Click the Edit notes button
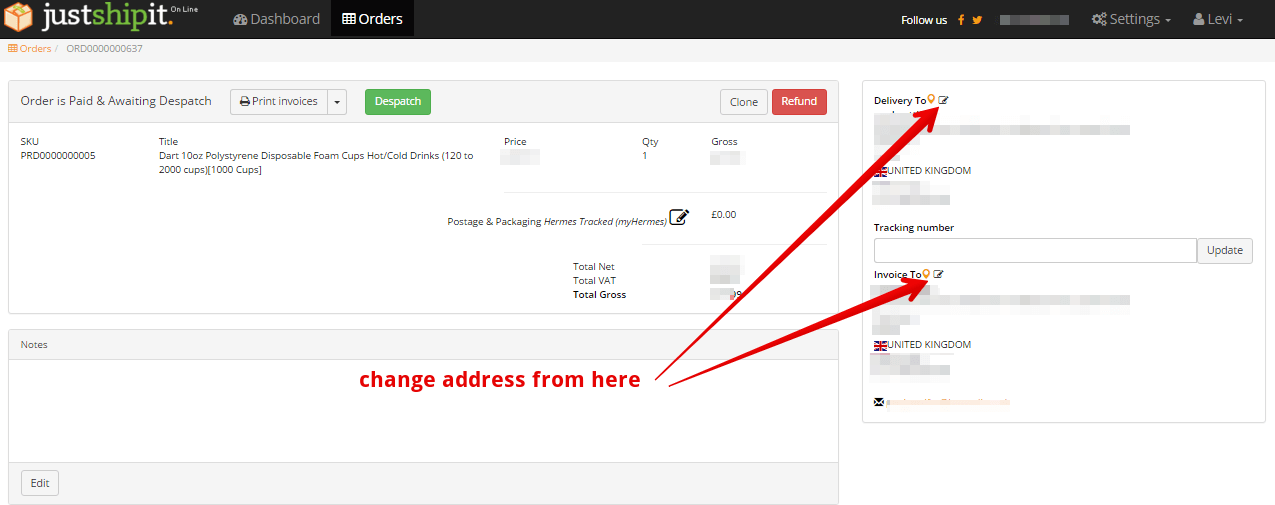The width and height of the screenshot is (1275, 505). (x=40, y=483)
